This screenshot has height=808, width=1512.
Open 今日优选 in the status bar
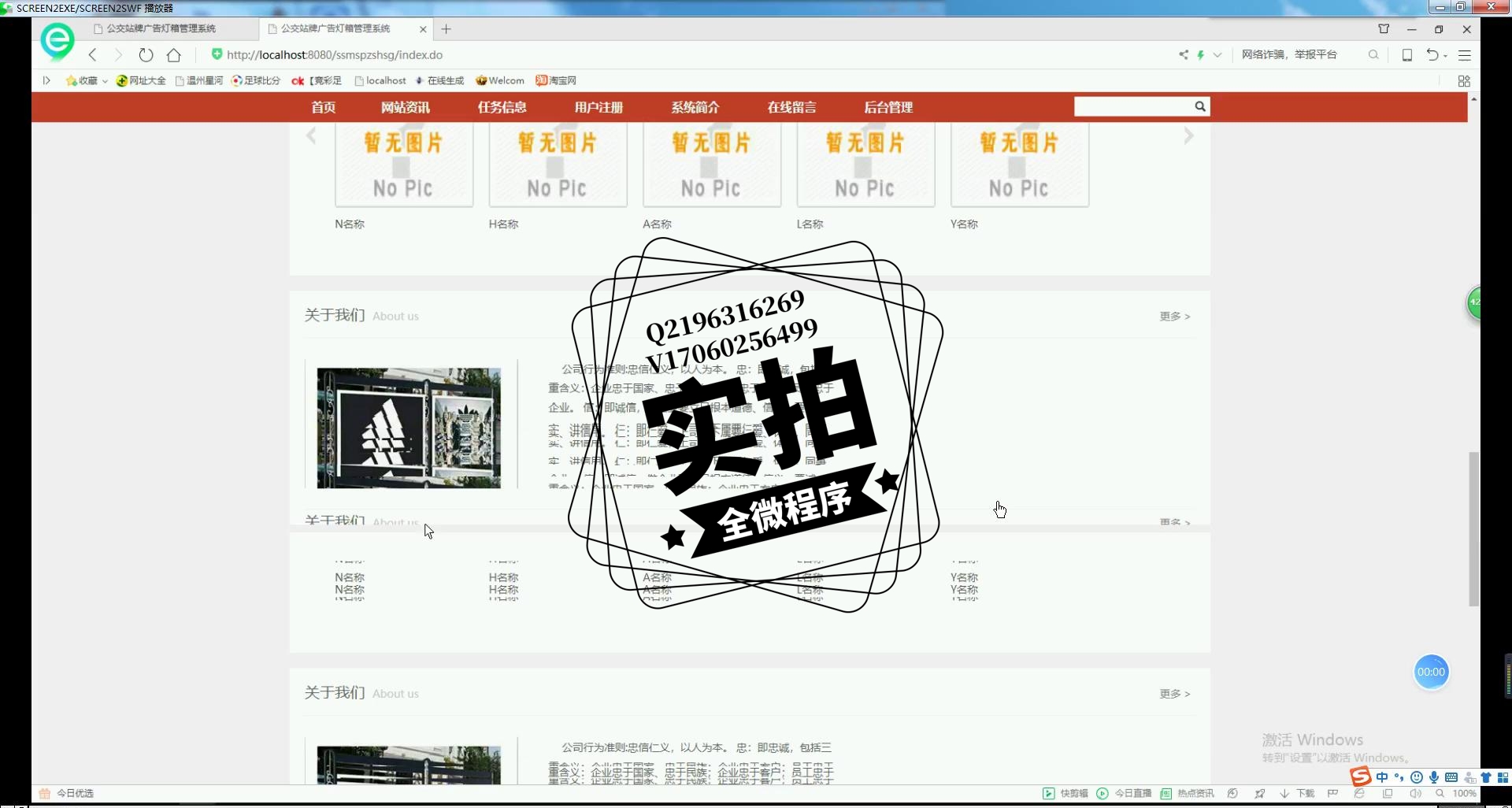(67, 793)
